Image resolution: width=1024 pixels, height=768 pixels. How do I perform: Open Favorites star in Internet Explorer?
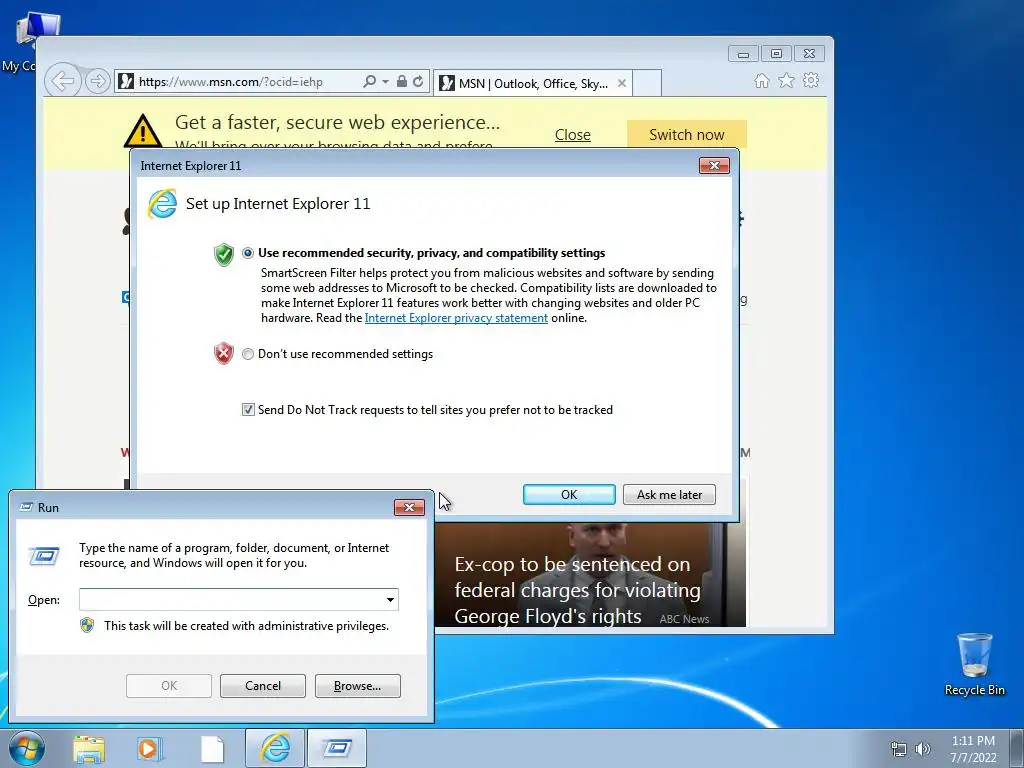786,80
